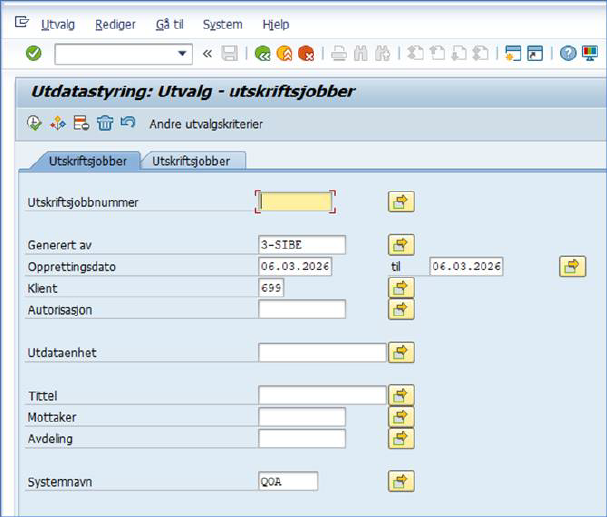This screenshot has width=607, height=517.
Task: Click Andre utvalgskriterier button
Action: coord(206,124)
